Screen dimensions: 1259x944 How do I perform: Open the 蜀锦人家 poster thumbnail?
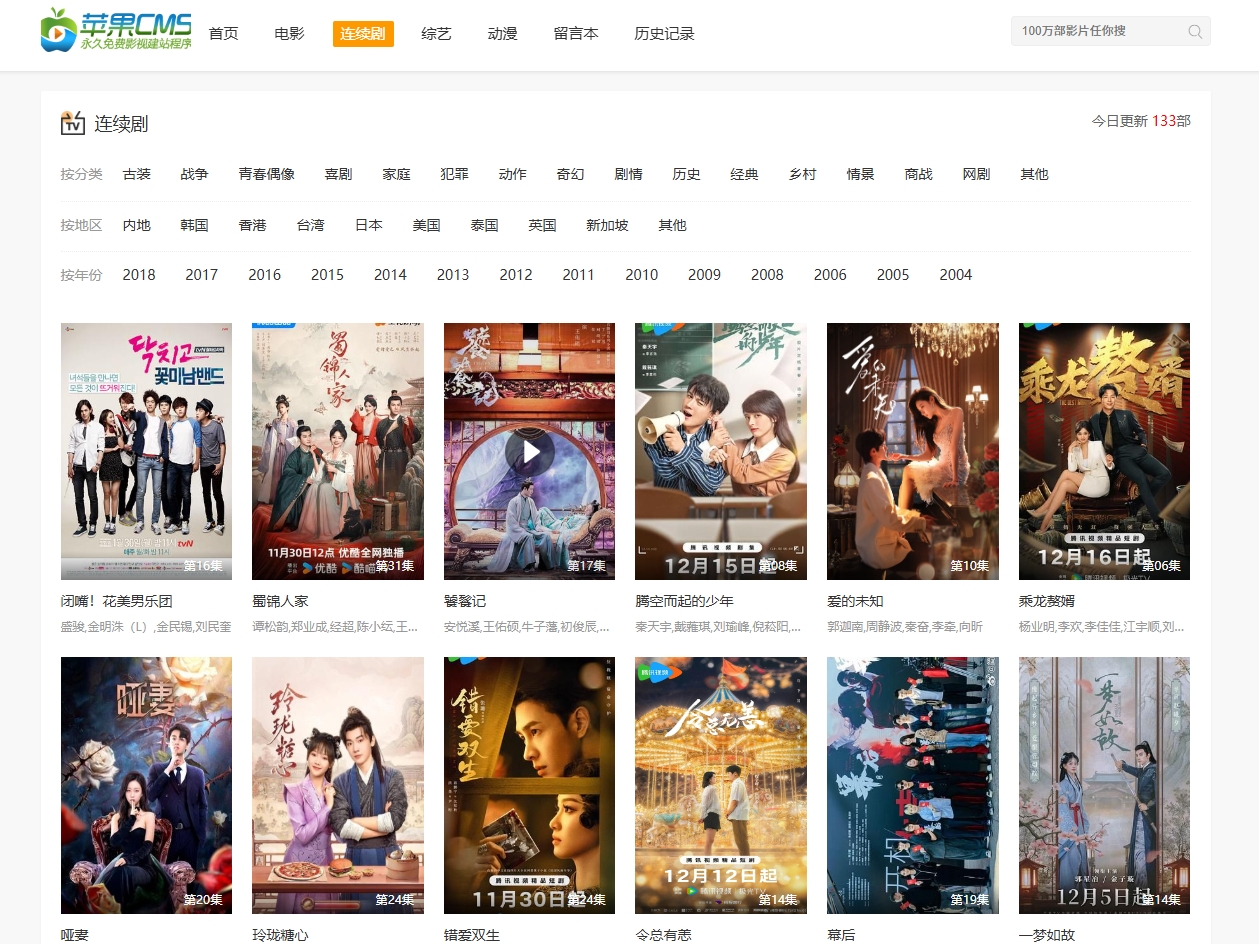(x=338, y=451)
